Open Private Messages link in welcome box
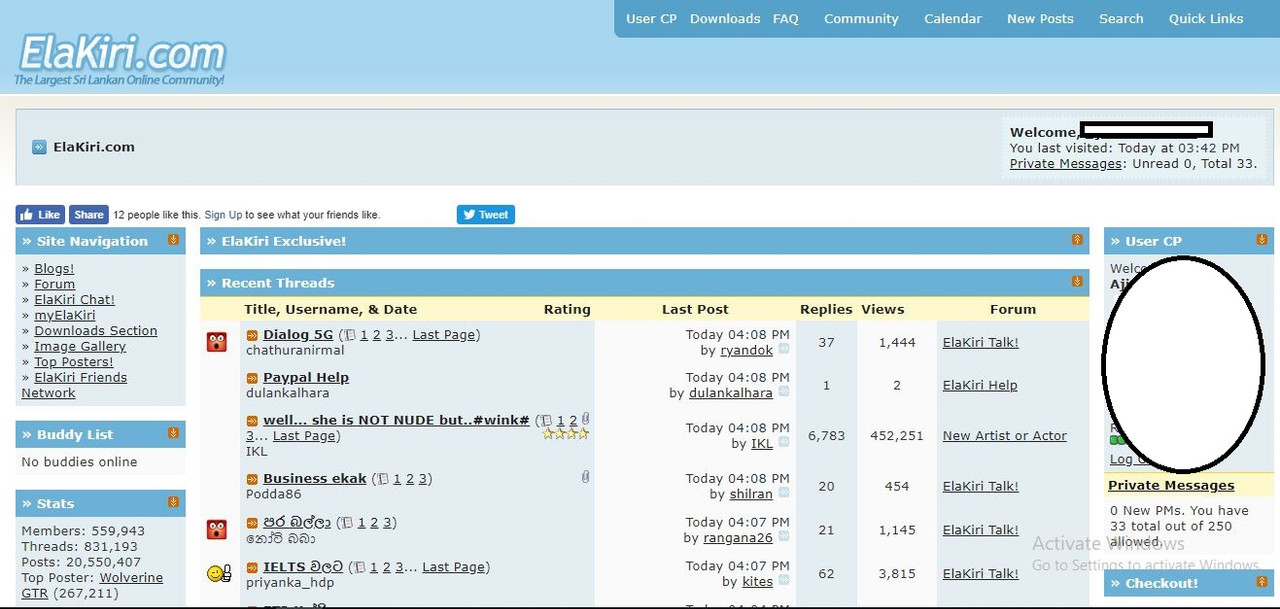The image size is (1280, 609). [x=1066, y=164]
